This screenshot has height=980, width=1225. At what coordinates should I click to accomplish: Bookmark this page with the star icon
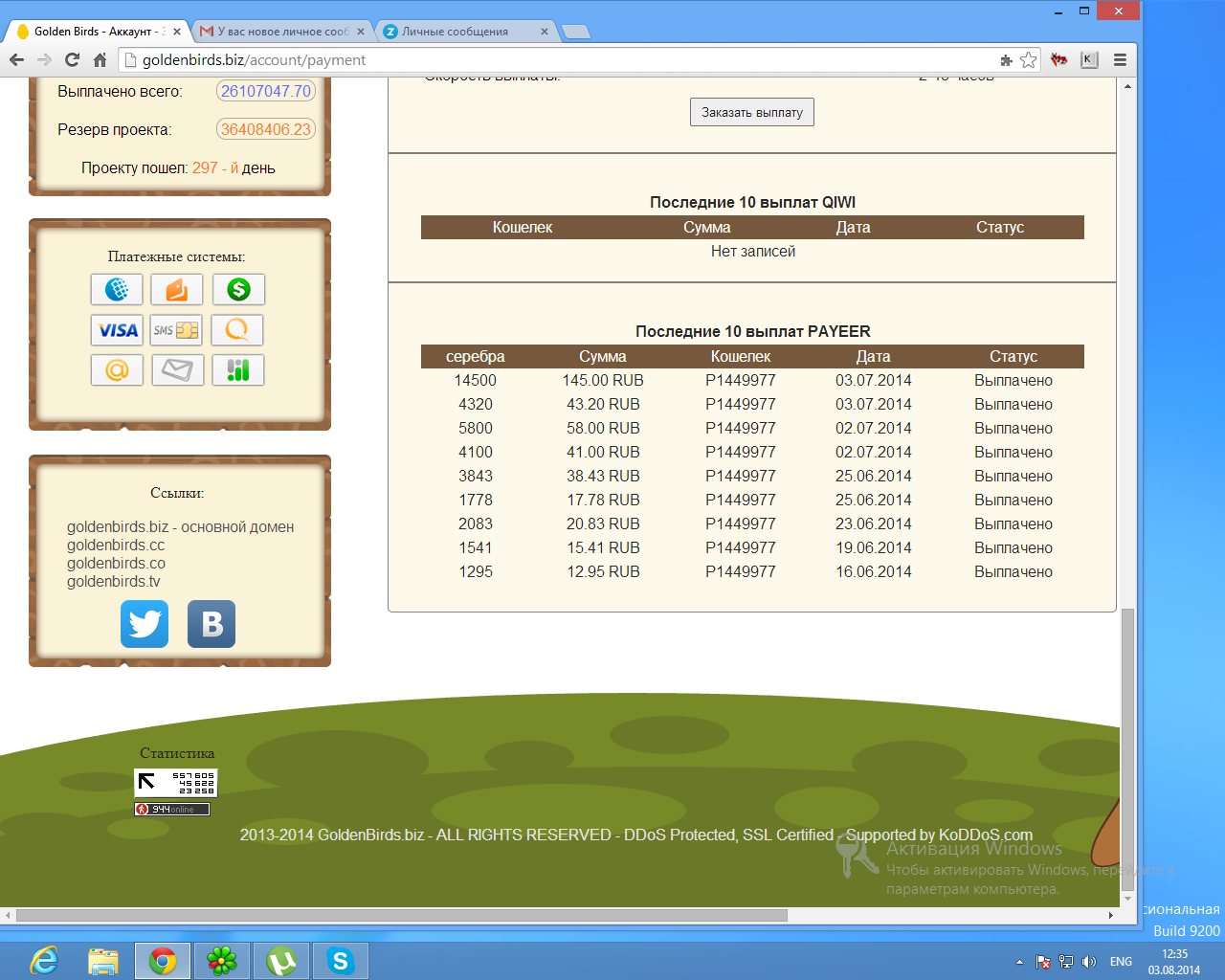pos(1028,59)
